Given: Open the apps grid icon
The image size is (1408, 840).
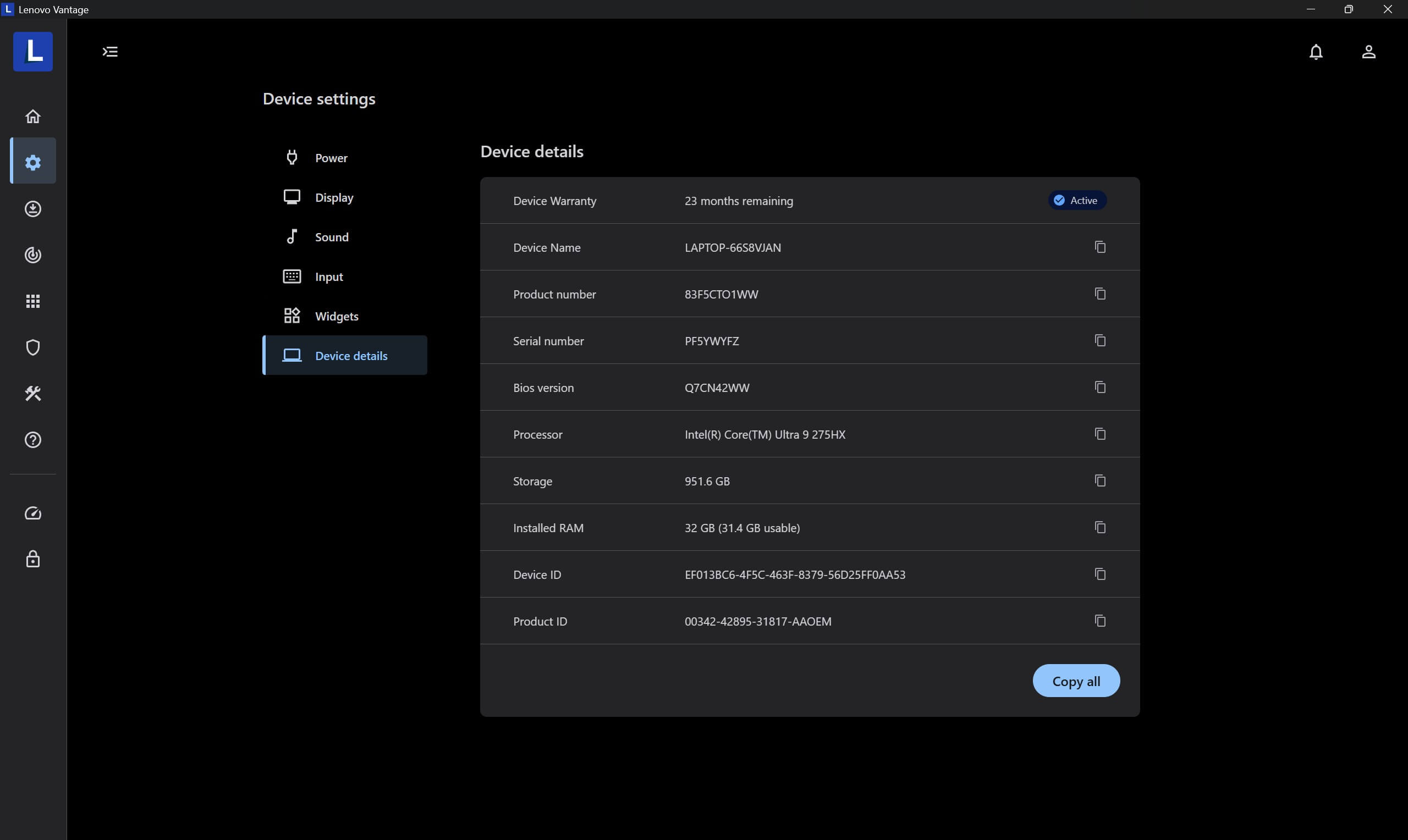Looking at the screenshot, I should tap(33, 301).
